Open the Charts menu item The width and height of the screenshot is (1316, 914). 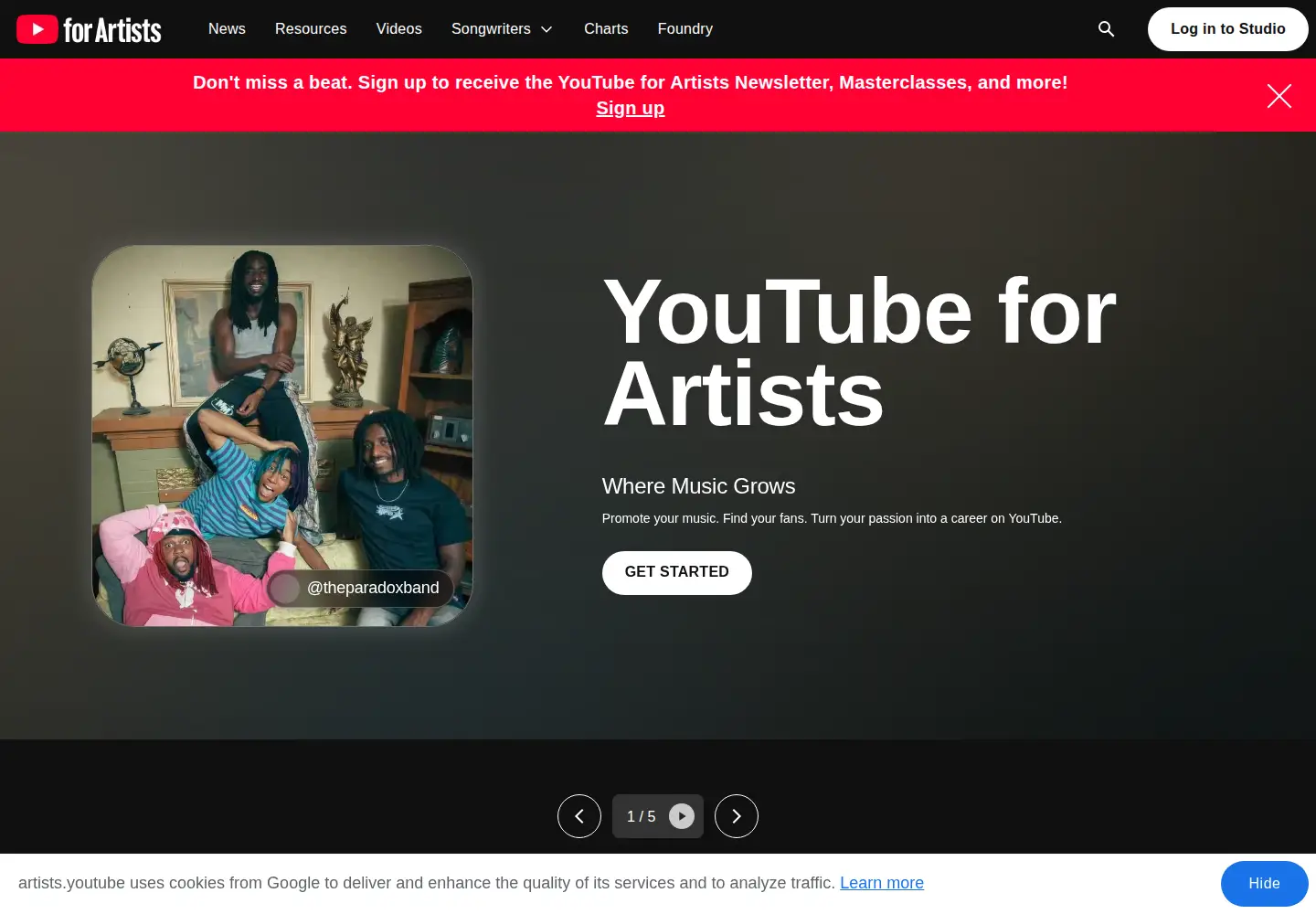[x=606, y=29]
